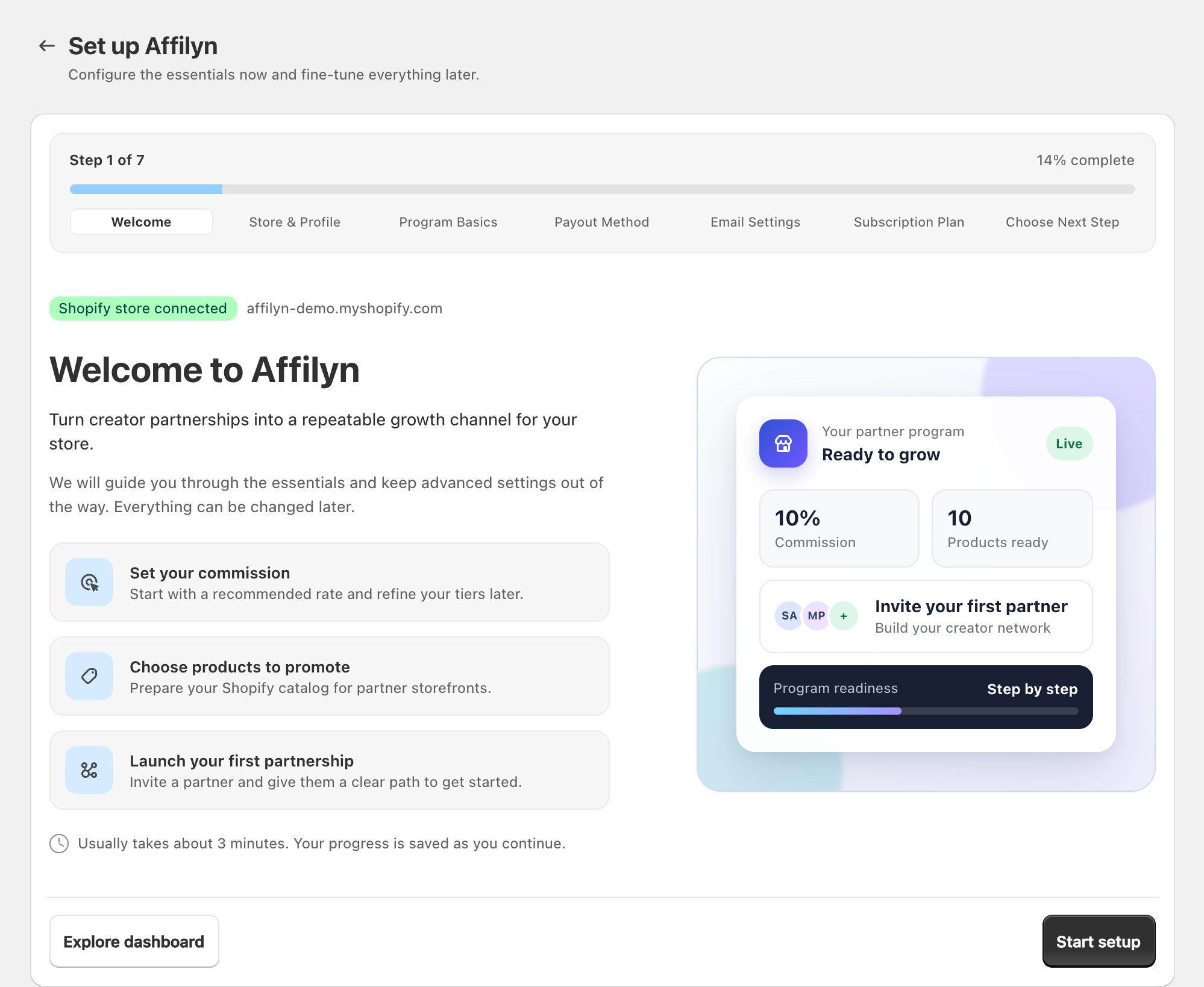Click the 10 Products ready tile

pyautogui.click(x=1012, y=528)
